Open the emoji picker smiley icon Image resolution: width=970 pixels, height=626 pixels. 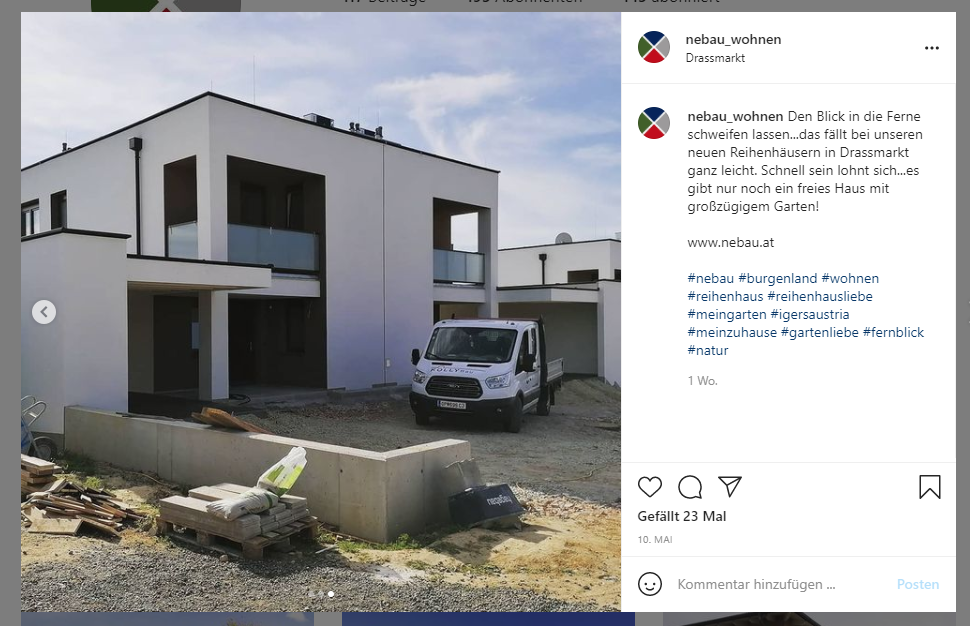(650, 584)
